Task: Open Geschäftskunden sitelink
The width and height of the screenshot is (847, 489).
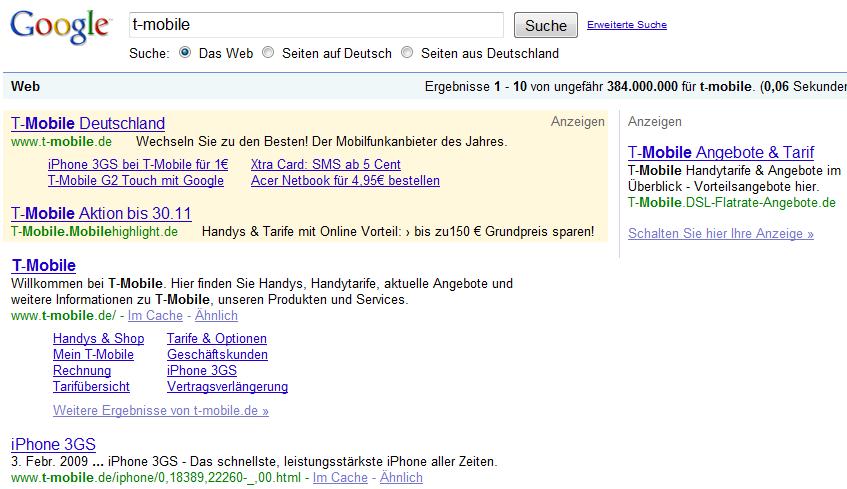Action: tap(217, 354)
